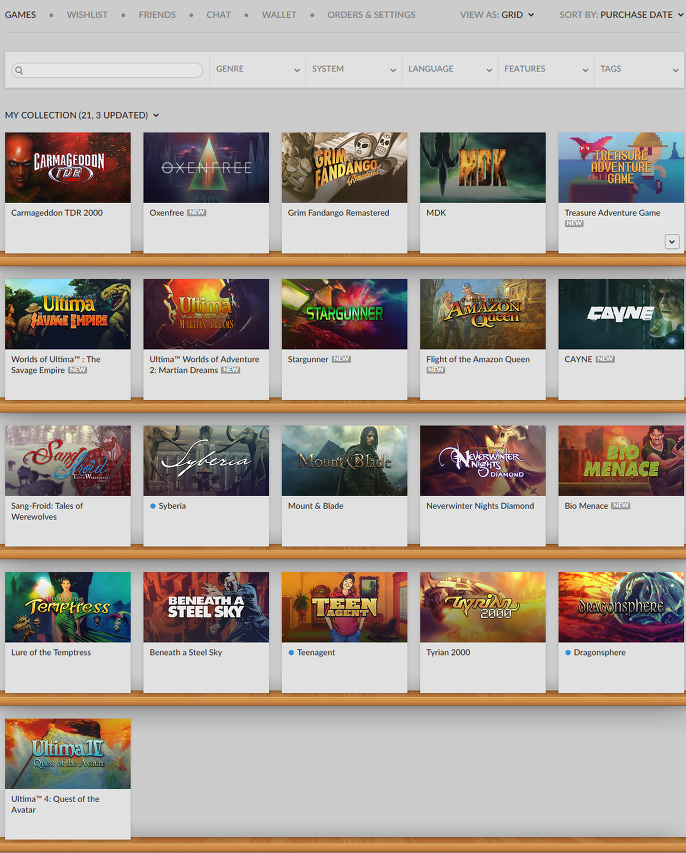
Task: Open Dragonsphere game cover
Action: click(621, 607)
